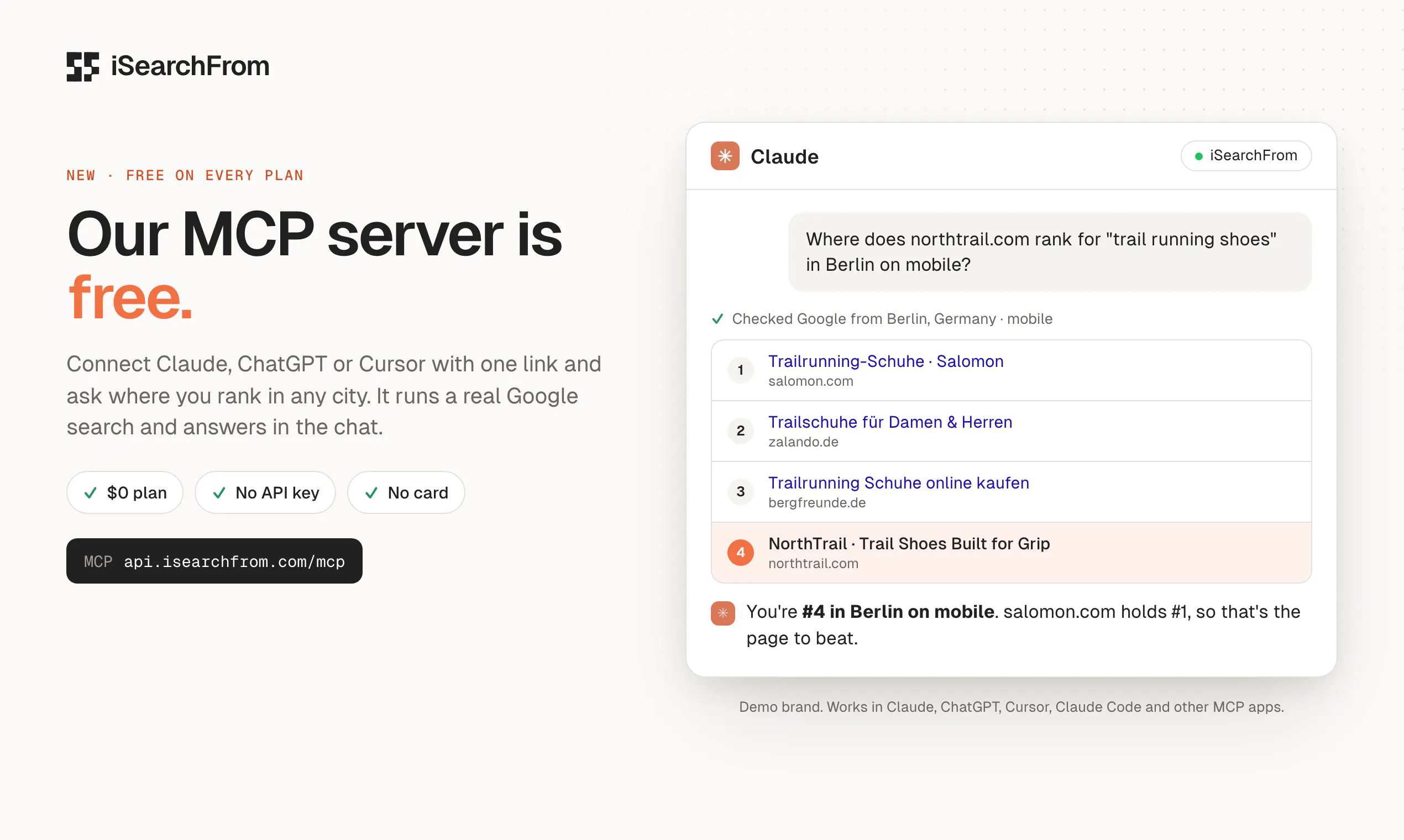Click the Connect Claude, ChatGPT or Cursor paragraph
This screenshot has width=1404, height=840.
(333, 396)
